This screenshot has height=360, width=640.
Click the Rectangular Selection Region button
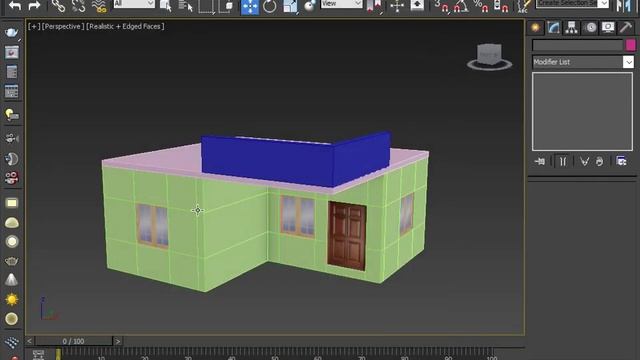click(x=206, y=6)
